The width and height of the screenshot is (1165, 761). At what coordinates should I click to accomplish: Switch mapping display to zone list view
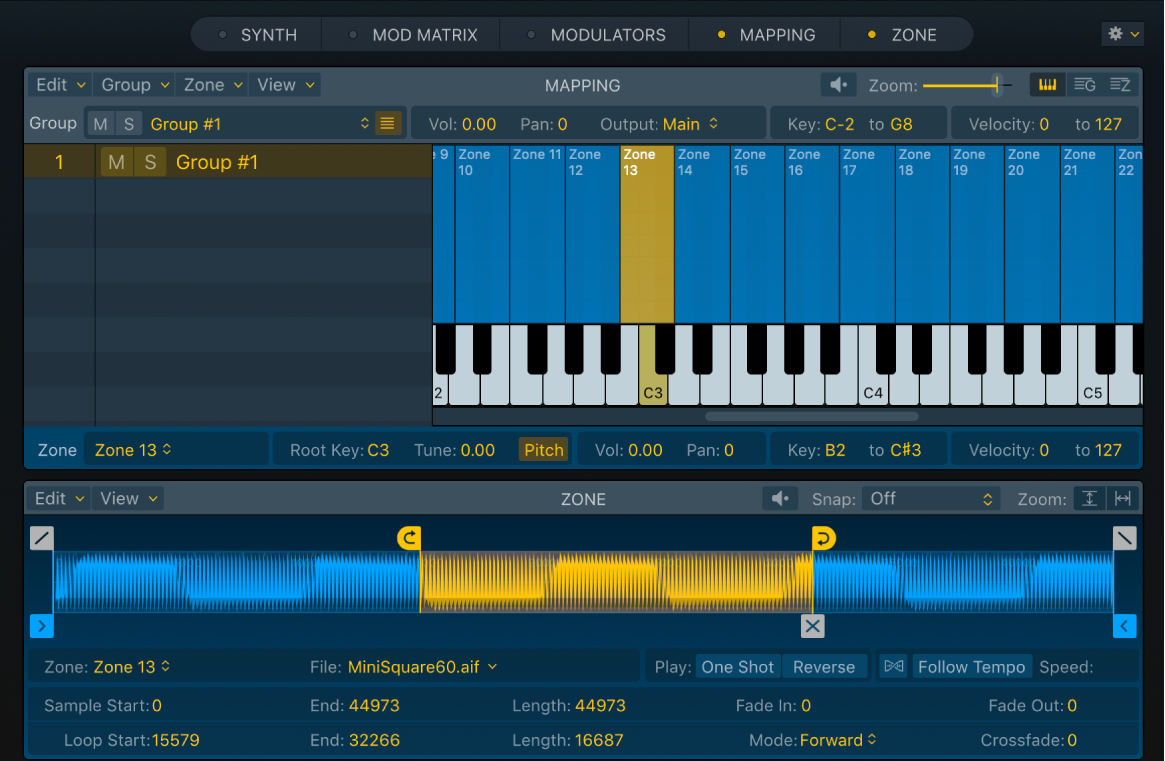(1120, 84)
